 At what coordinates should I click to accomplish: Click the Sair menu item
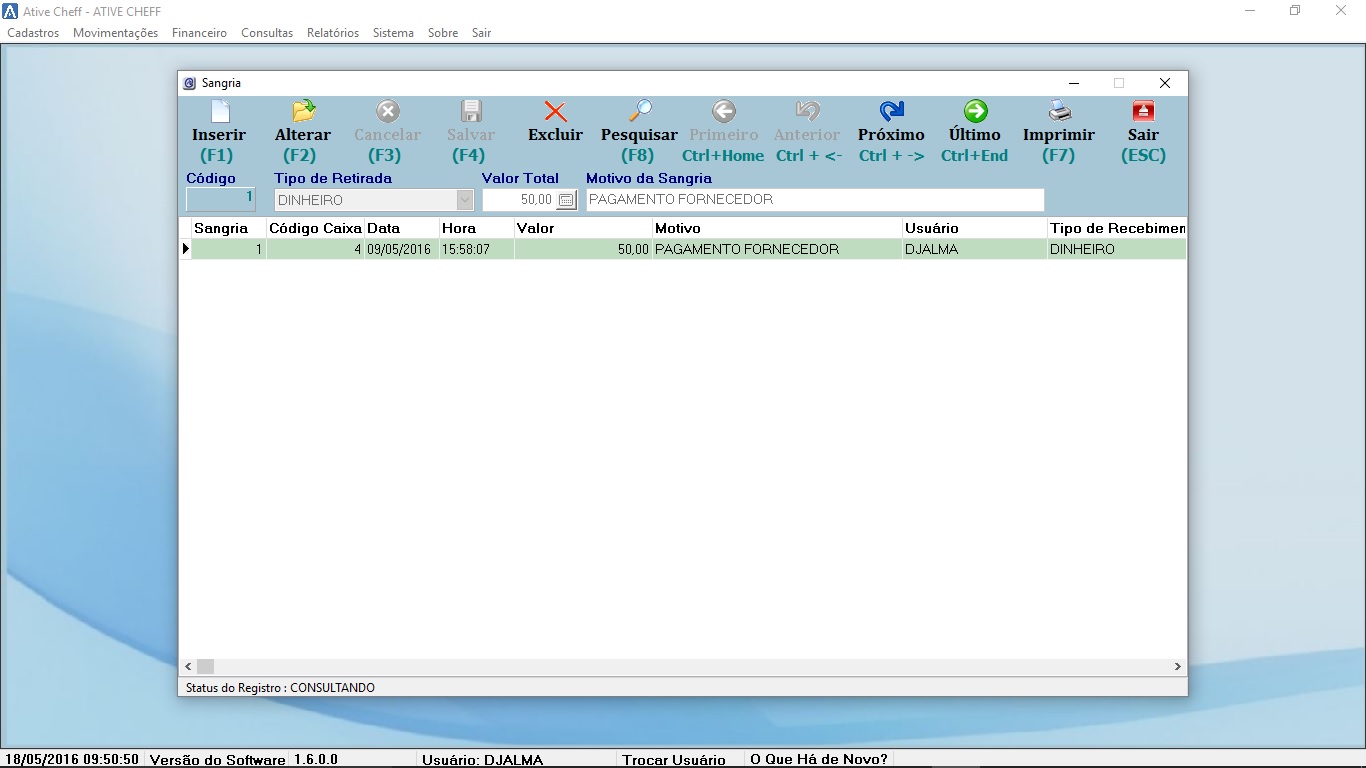482,33
